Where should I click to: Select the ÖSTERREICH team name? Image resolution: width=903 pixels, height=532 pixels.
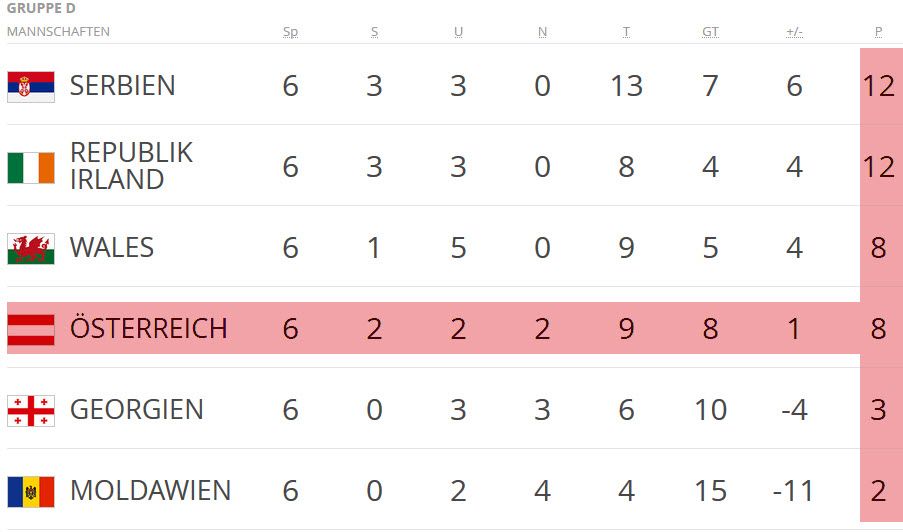coord(149,329)
